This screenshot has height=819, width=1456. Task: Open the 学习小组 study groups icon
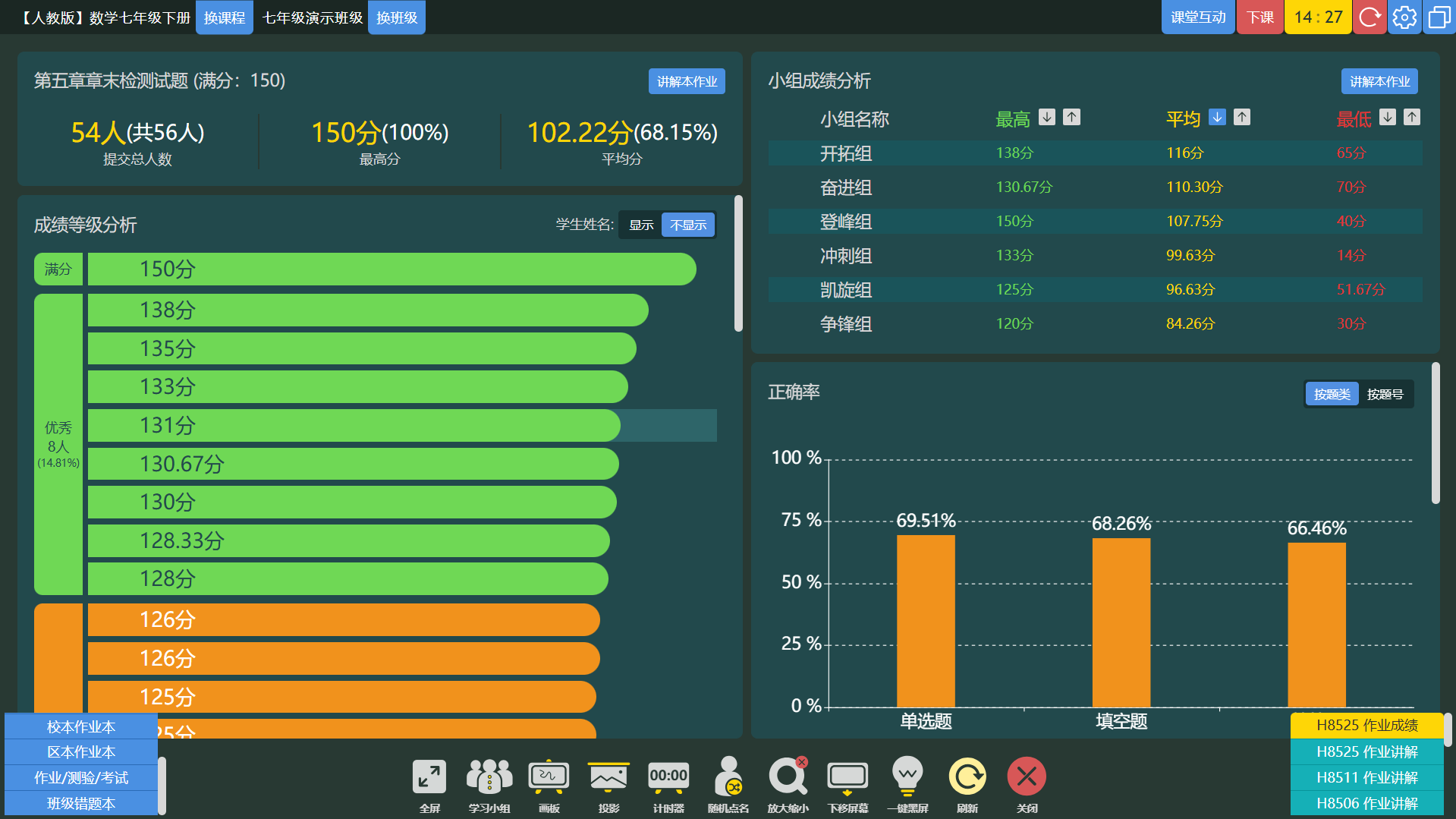click(489, 778)
